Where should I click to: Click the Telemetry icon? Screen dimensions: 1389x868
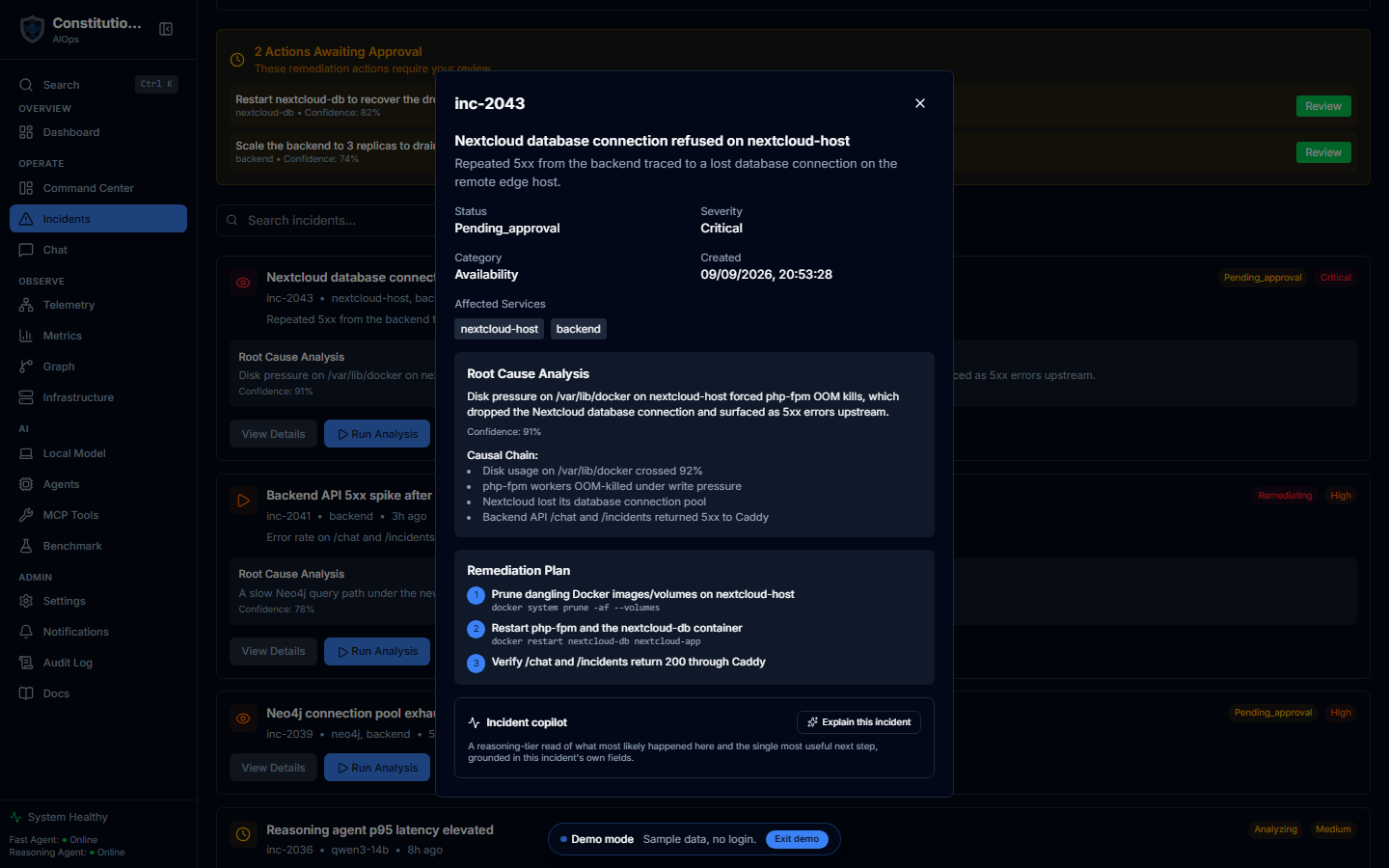[x=26, y=305]
